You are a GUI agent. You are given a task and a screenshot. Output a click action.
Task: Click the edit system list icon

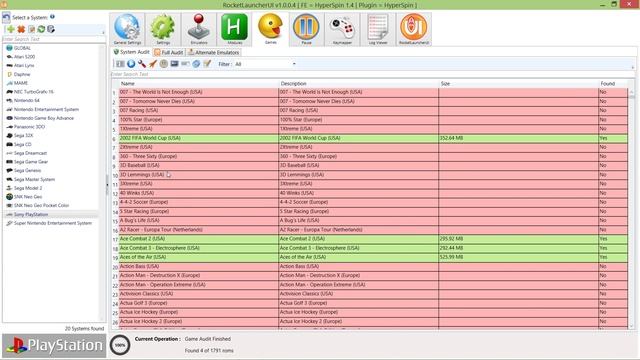point(31,29)
